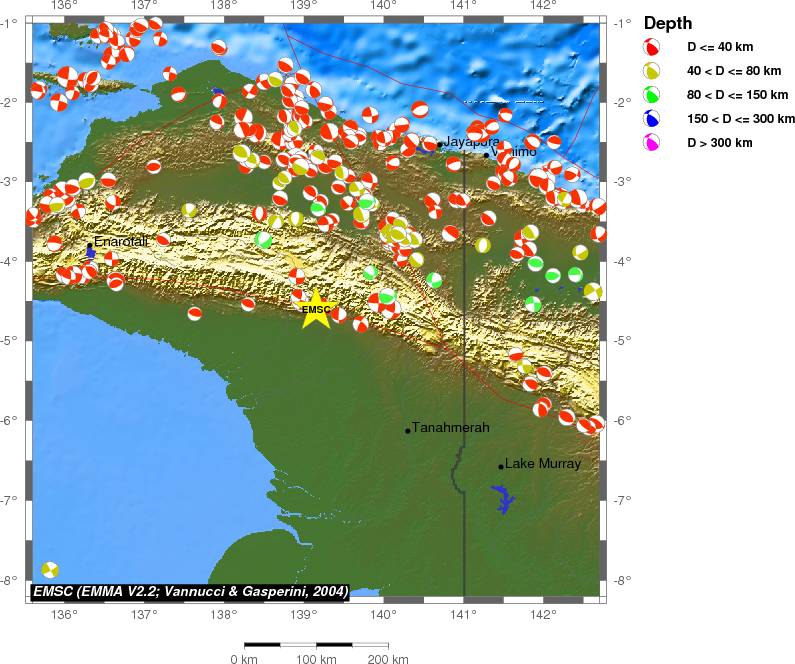Click the blue Lake Murray water body shape
The image size is (795, 664).
(503, 498)
